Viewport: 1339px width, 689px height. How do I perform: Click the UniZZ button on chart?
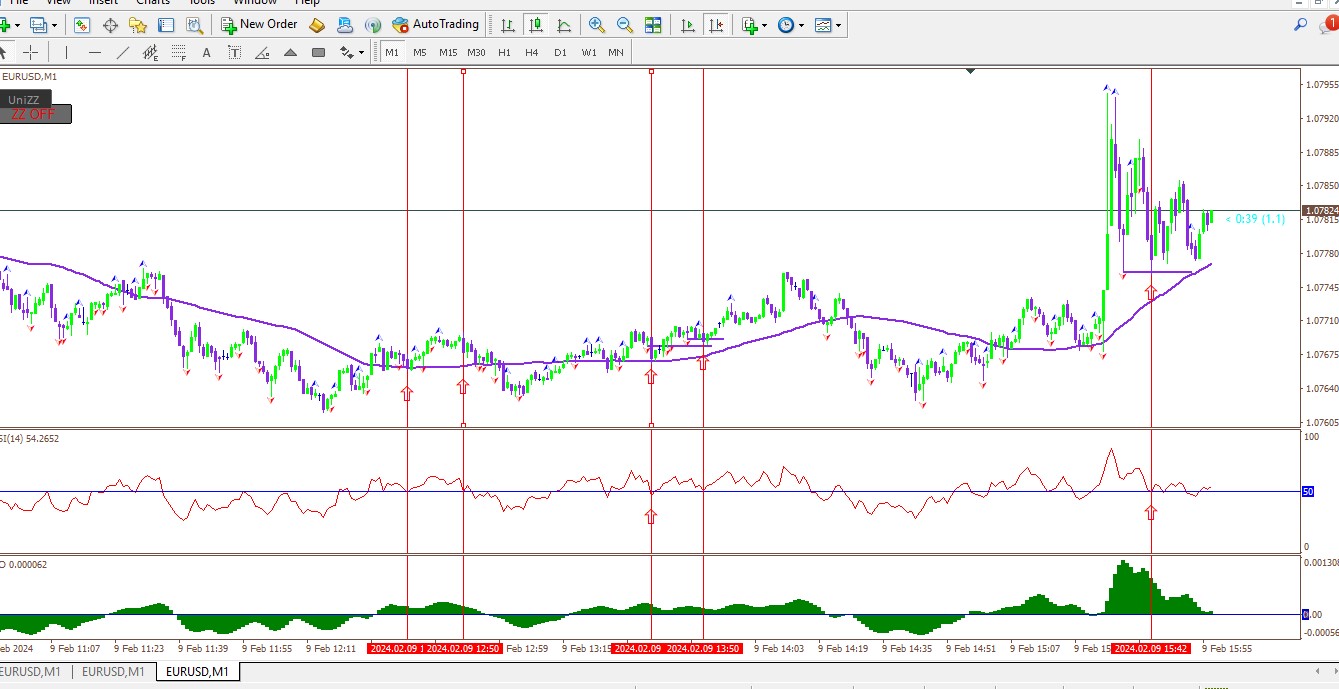tap(23, 99)
